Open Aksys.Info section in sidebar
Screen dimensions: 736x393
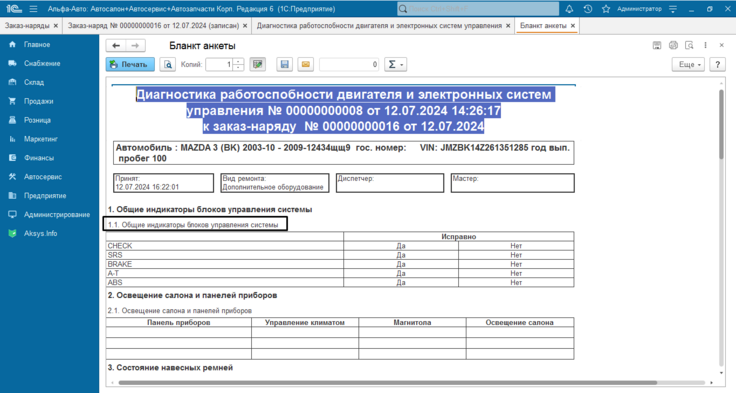point(40,233)
